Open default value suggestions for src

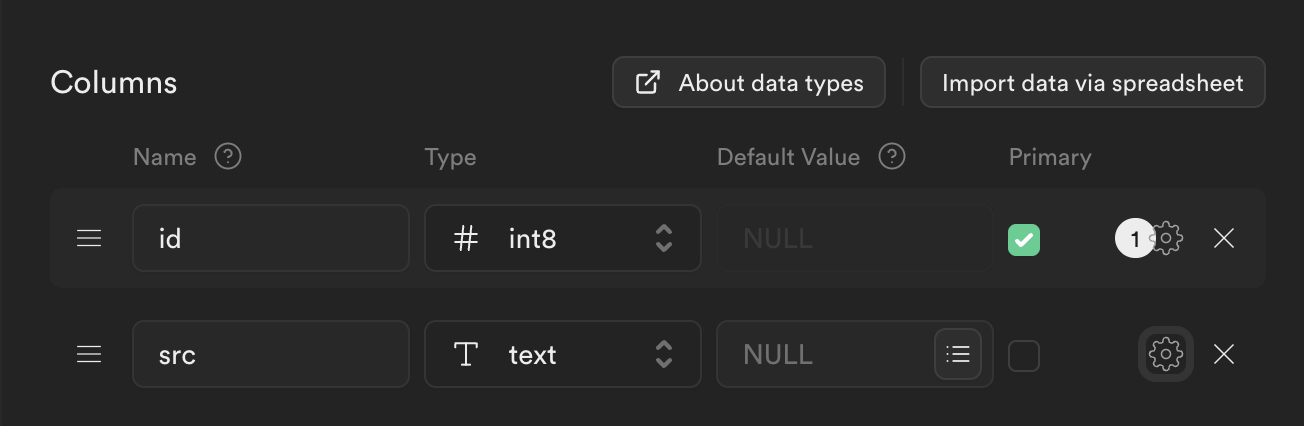point(958,354)
